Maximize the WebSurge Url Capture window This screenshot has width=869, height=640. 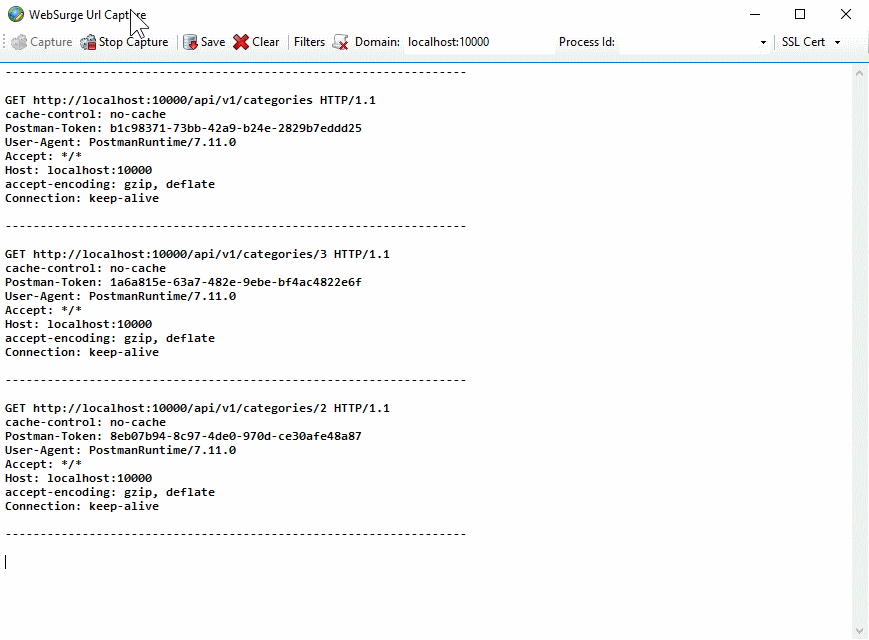pyautogui.click(x=800, y=14)
